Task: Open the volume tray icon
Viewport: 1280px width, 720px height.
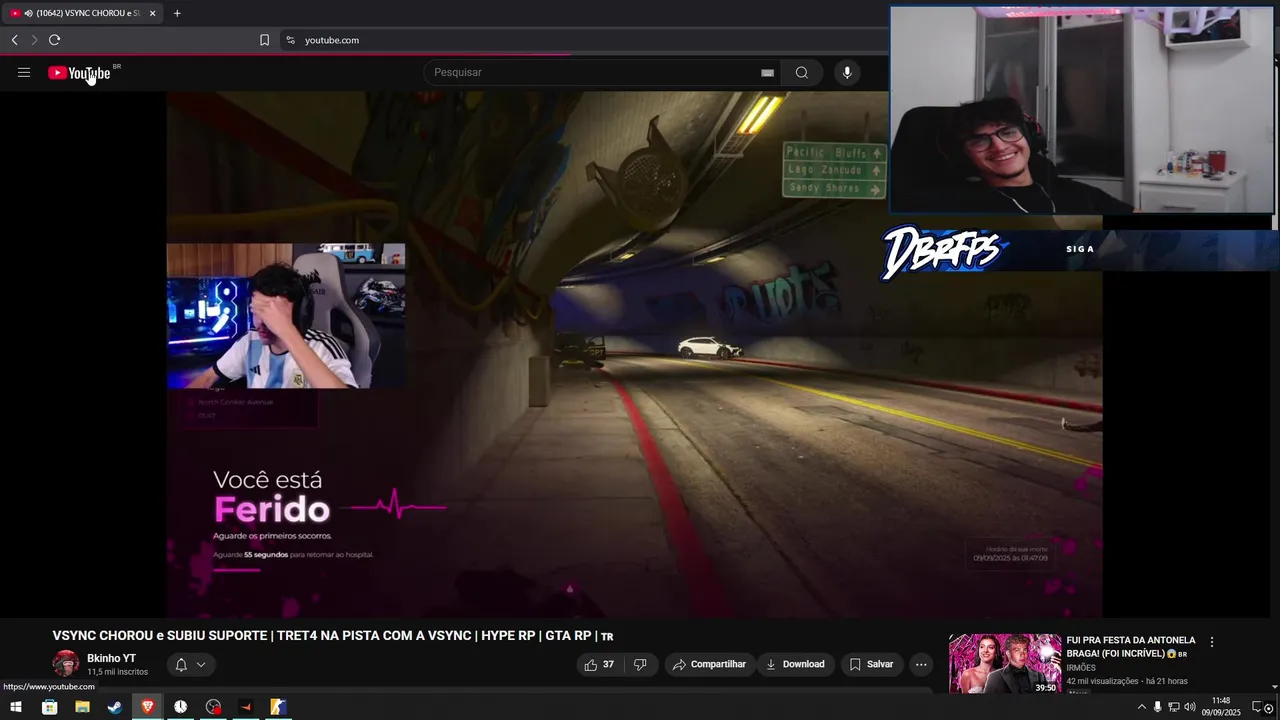Action: point(1190,707)
